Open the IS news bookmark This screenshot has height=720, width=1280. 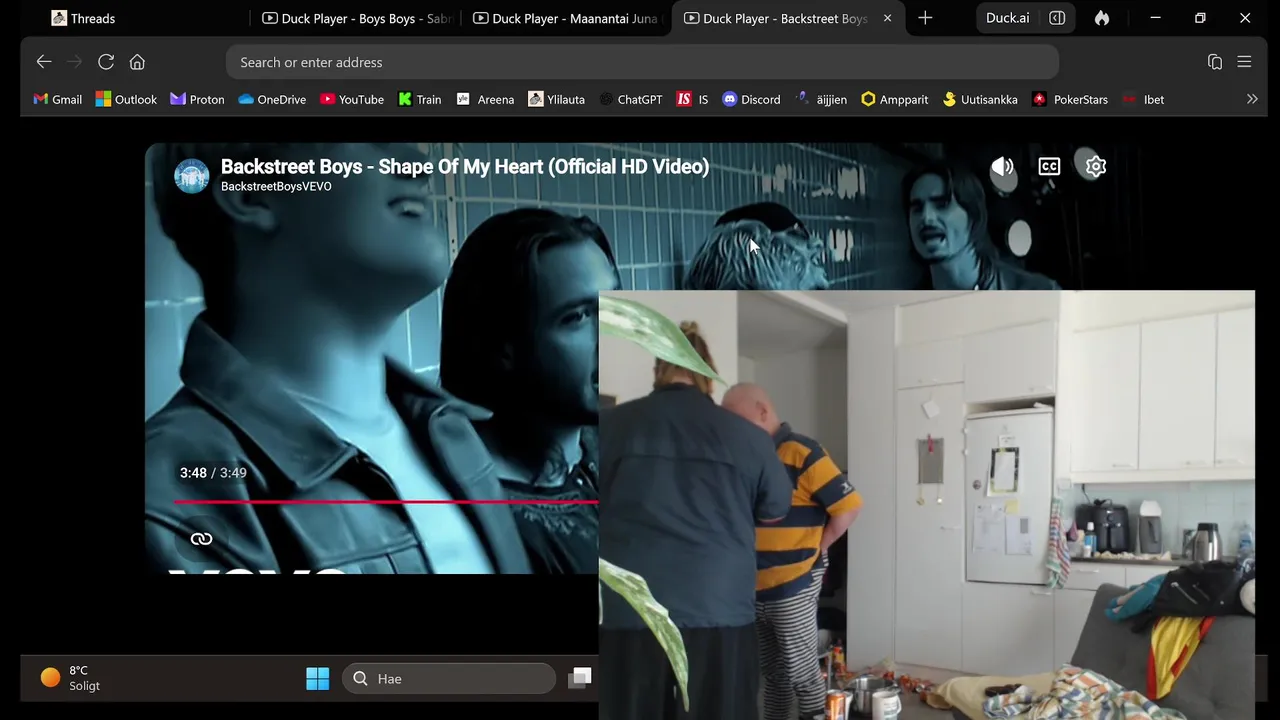click(x=692, y=99)
